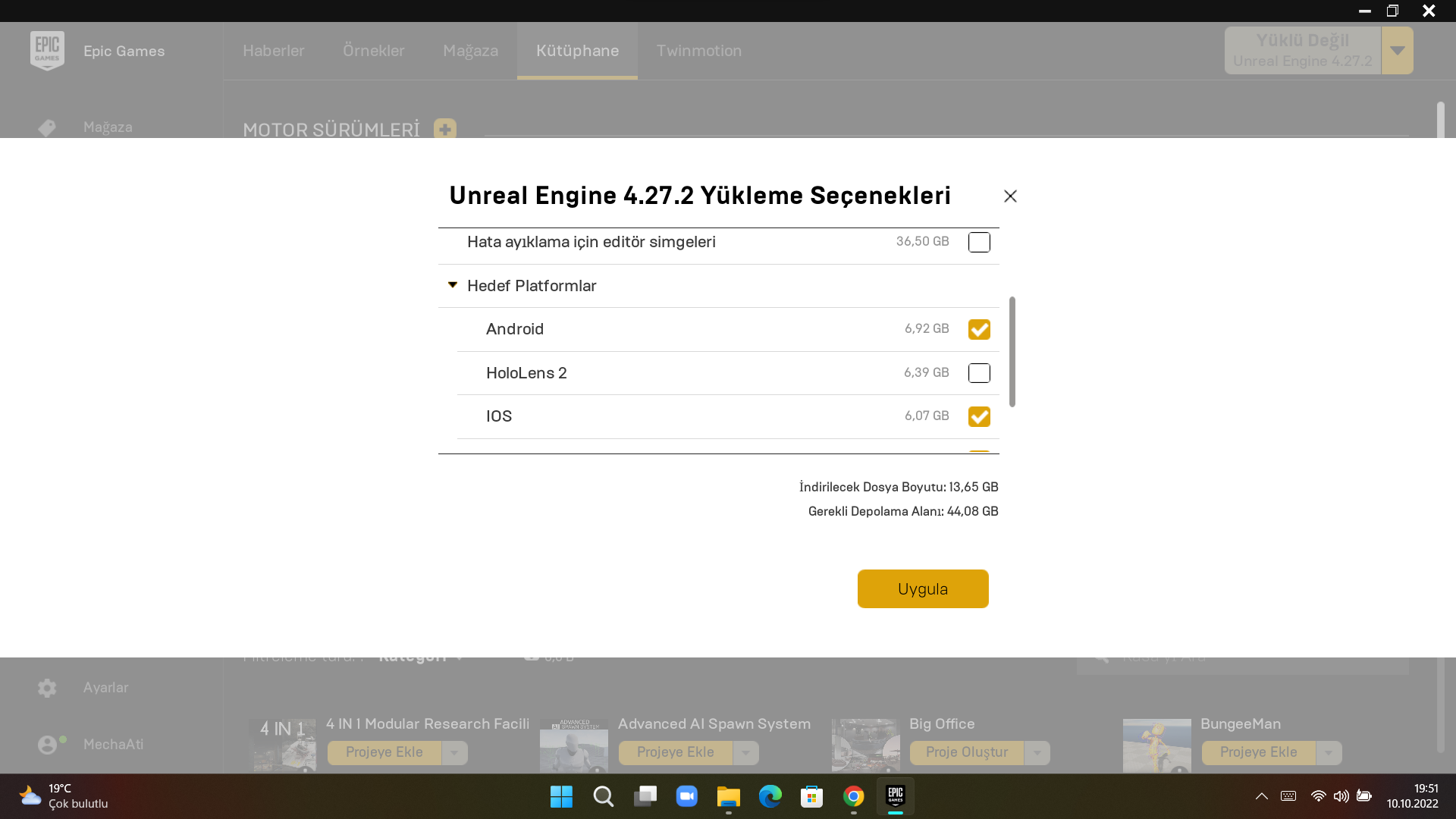Open the Epic Games Launcher home via Epic logo
The height and width of the screenshot is (819, 1456).
(x=47, y=50)
